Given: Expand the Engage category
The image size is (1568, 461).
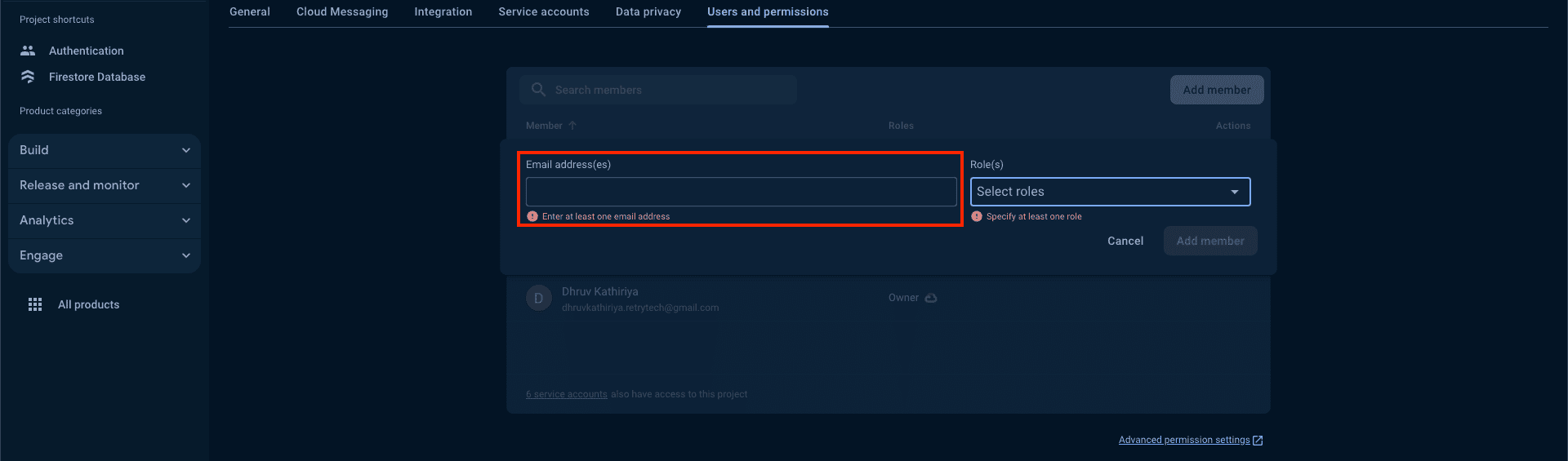Looking at the screenshot, I should point(105,255).
